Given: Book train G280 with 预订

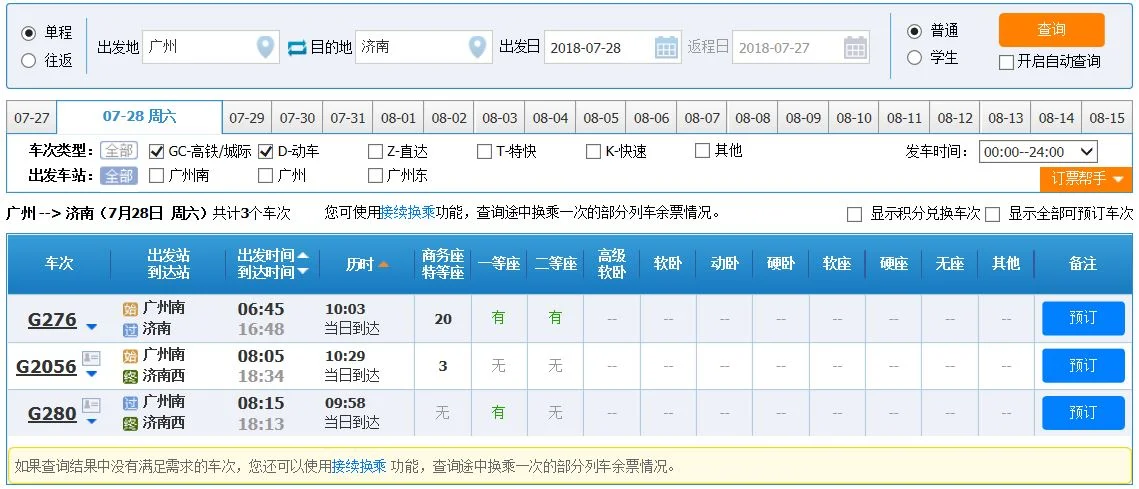Looking at the screenshot, I should [1083, 413].
